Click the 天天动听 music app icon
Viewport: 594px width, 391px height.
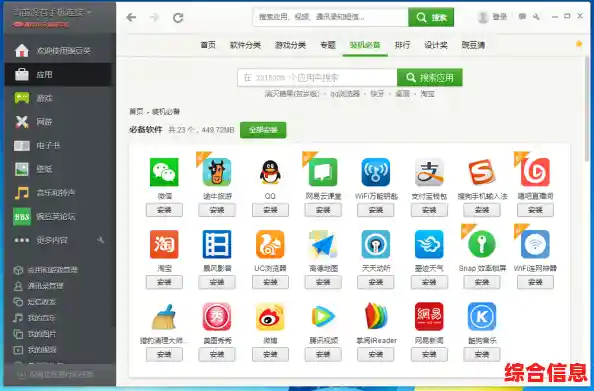tap(376, 244)
